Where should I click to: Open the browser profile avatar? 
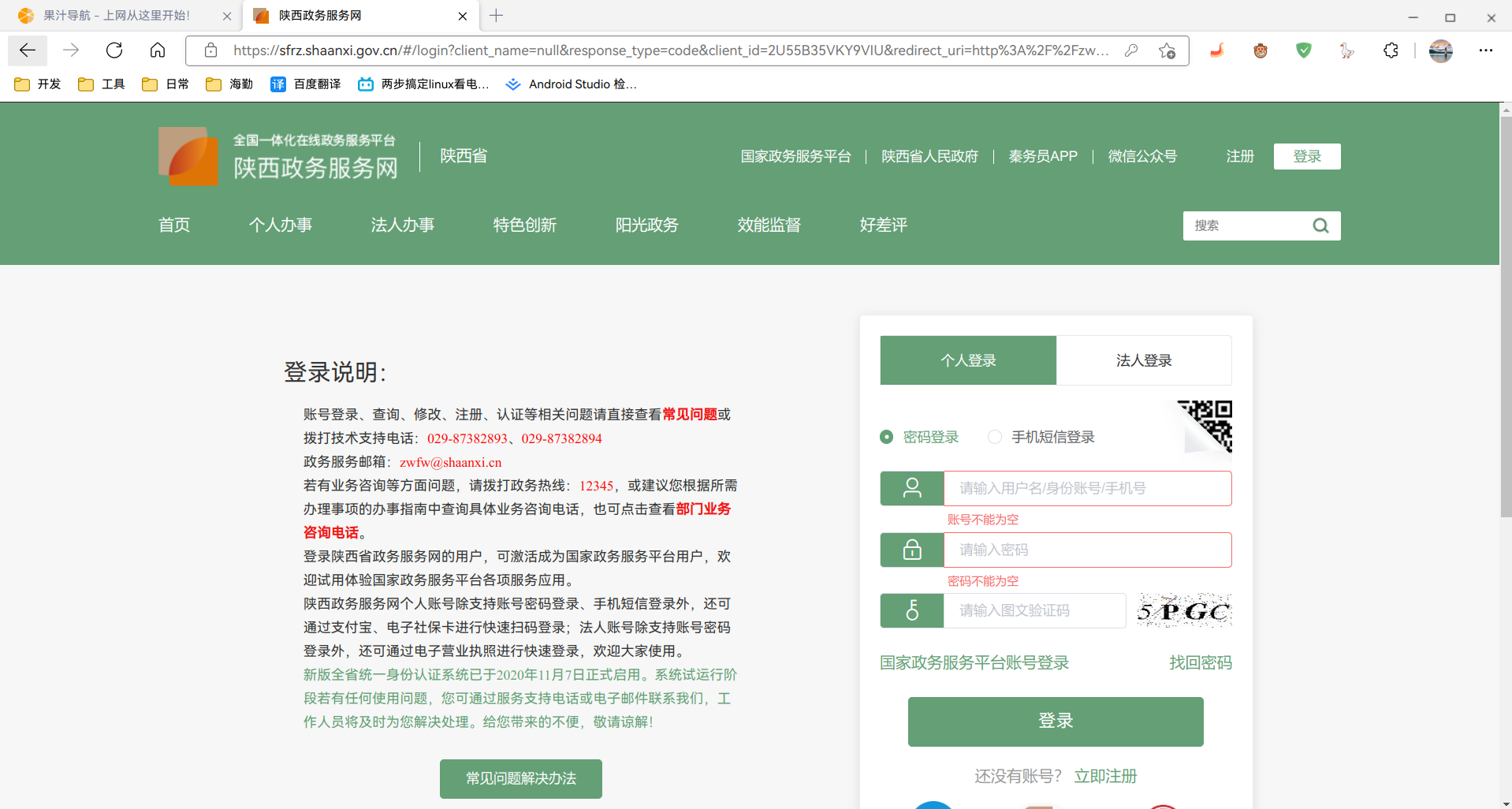coord(1440,50)
